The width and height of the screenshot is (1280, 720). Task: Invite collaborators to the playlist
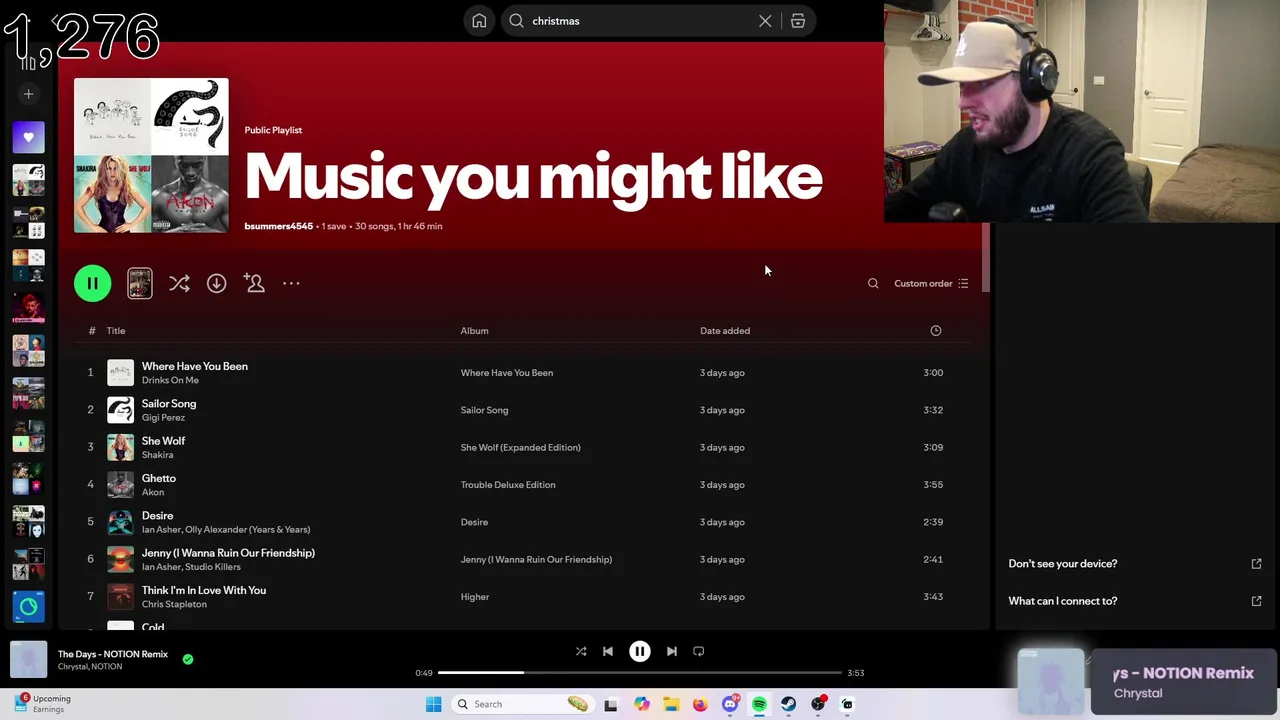pyautogui.click(x=254, y=283)
